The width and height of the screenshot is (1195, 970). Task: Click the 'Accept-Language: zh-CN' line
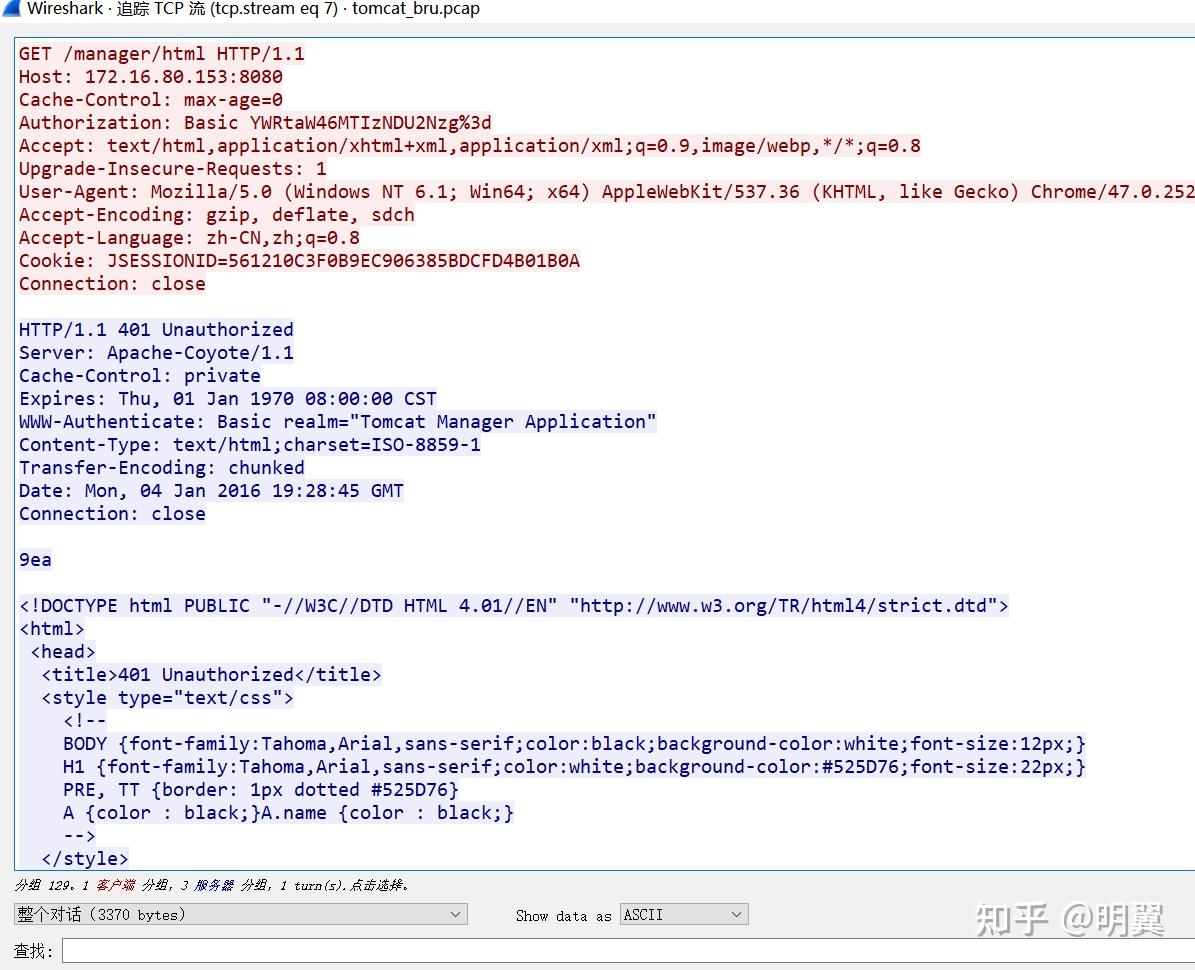[189, 238]
